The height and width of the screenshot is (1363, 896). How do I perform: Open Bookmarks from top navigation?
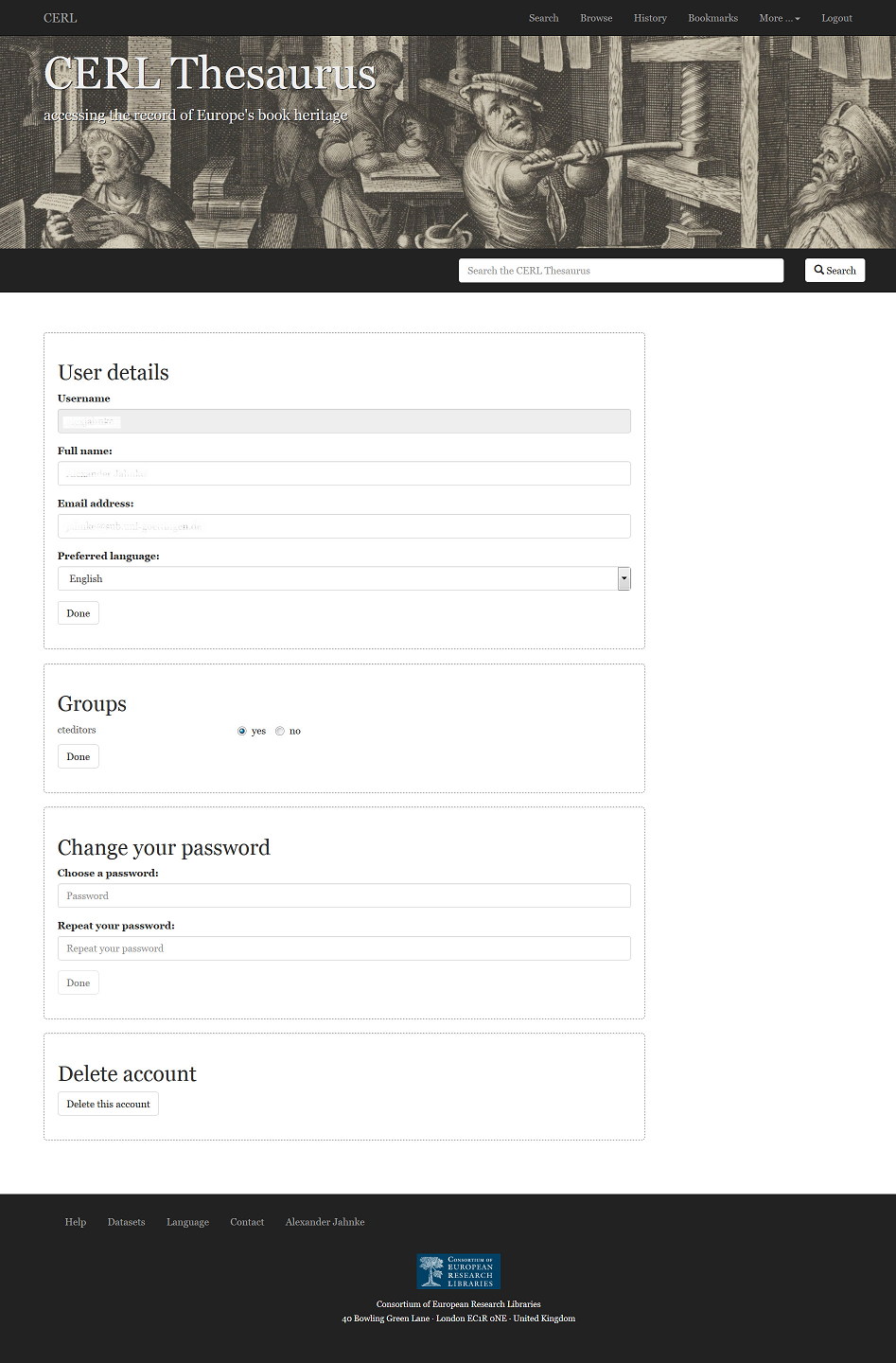point(712,18)
